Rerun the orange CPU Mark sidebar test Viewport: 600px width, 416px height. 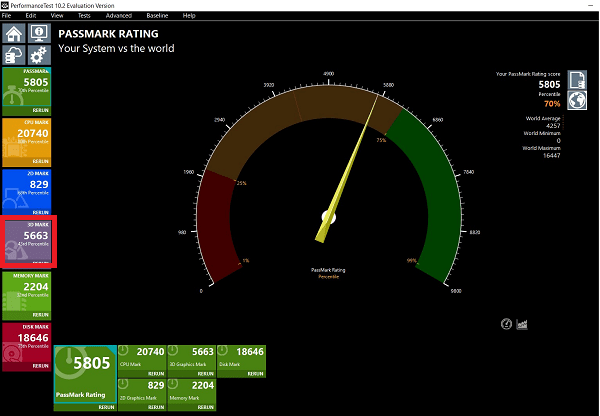(41, 162)
